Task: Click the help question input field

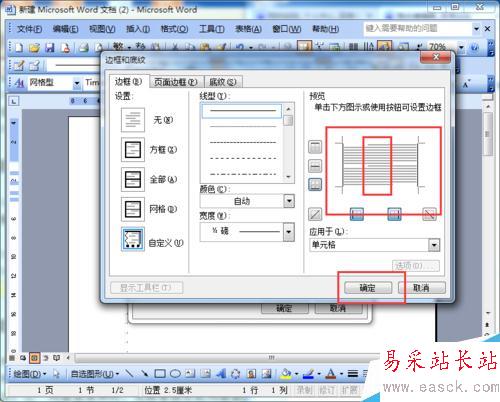Action: (418, 29)
